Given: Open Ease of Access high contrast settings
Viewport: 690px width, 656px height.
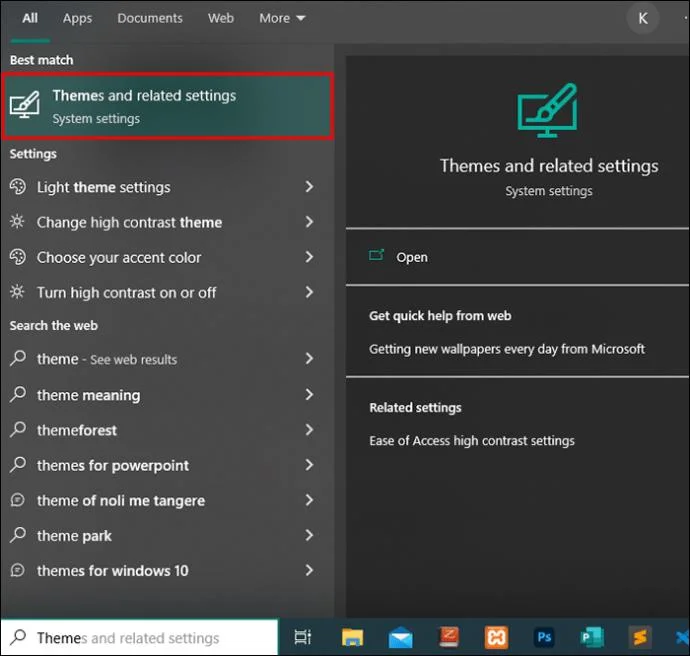Looking at the screenshot, I should point(472,441).
